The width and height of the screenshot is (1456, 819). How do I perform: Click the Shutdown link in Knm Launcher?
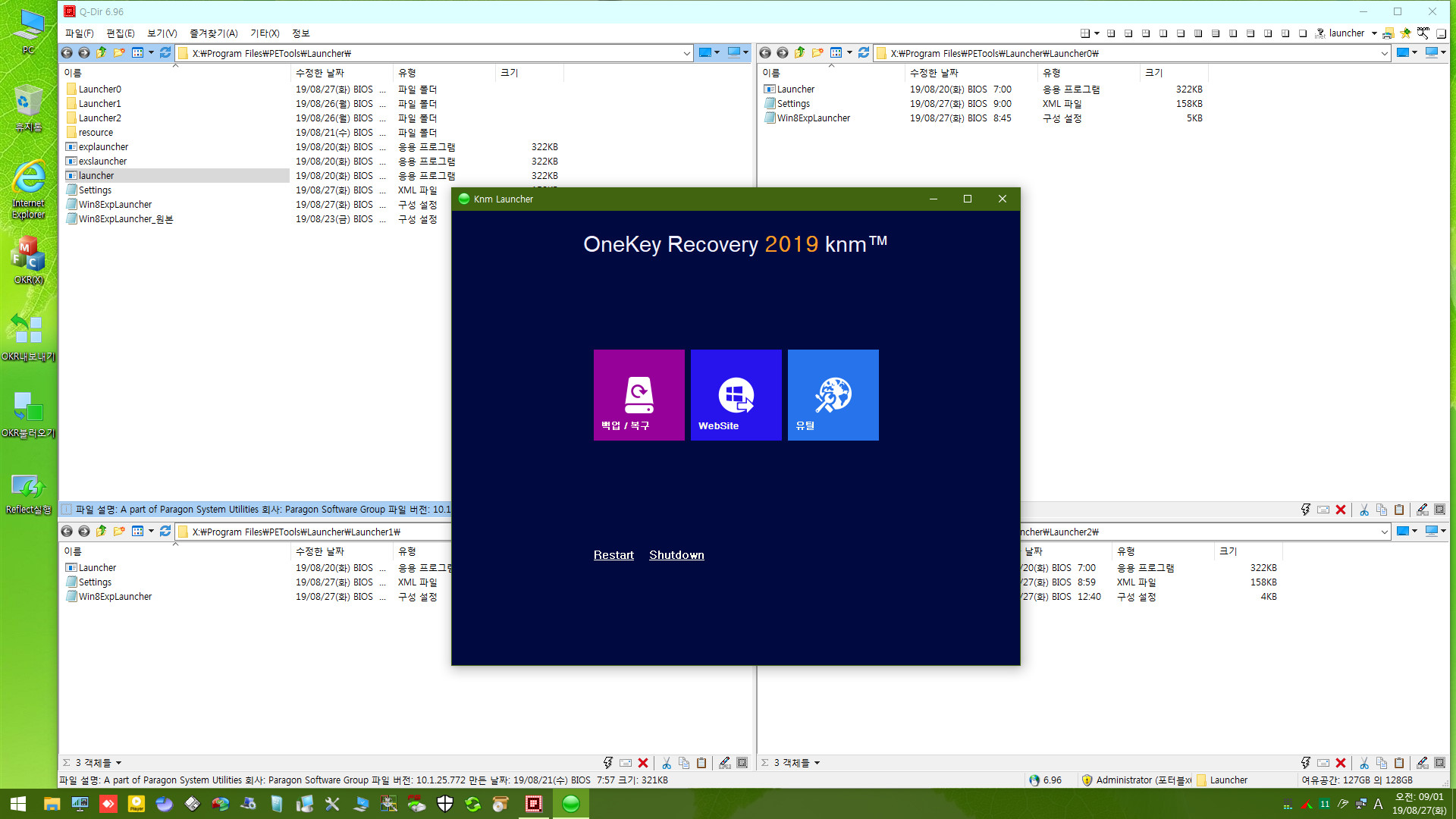[677, 554]
